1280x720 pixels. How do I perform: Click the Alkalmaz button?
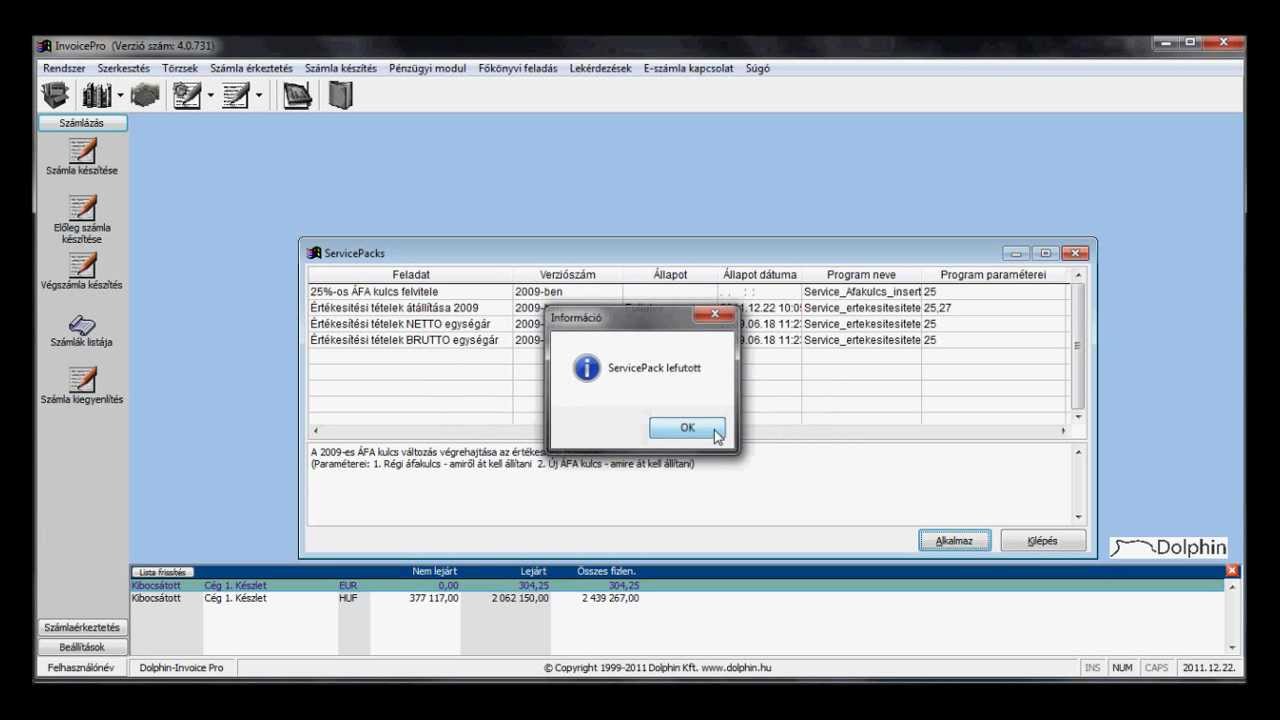tap(954, 541)
